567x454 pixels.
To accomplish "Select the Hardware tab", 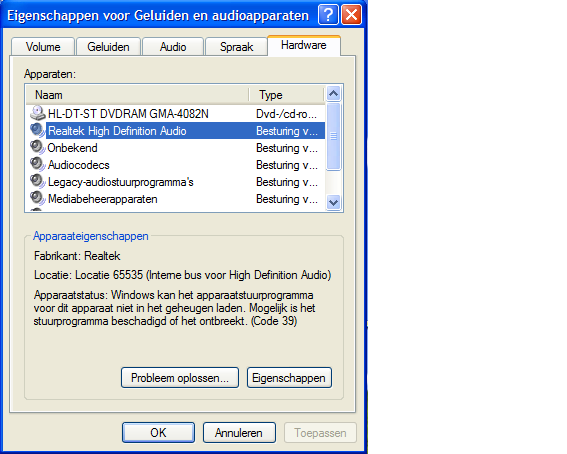I will [304, 46].
